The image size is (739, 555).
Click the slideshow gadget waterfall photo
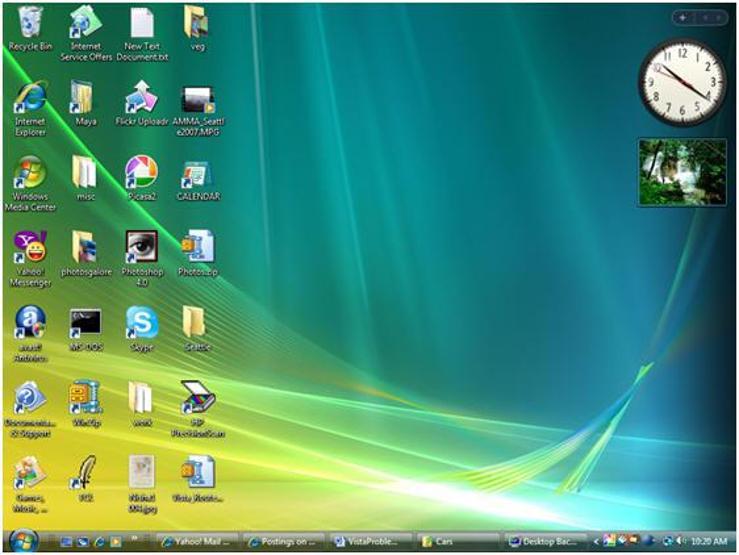(x=682, y=172)
